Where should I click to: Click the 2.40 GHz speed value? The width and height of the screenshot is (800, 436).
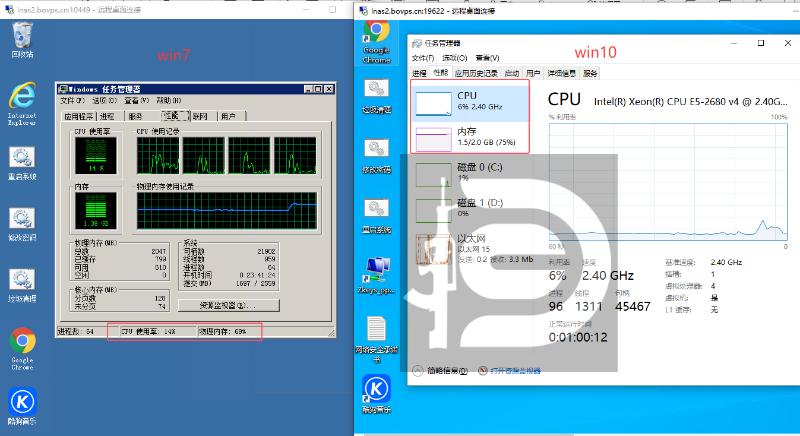608,276
